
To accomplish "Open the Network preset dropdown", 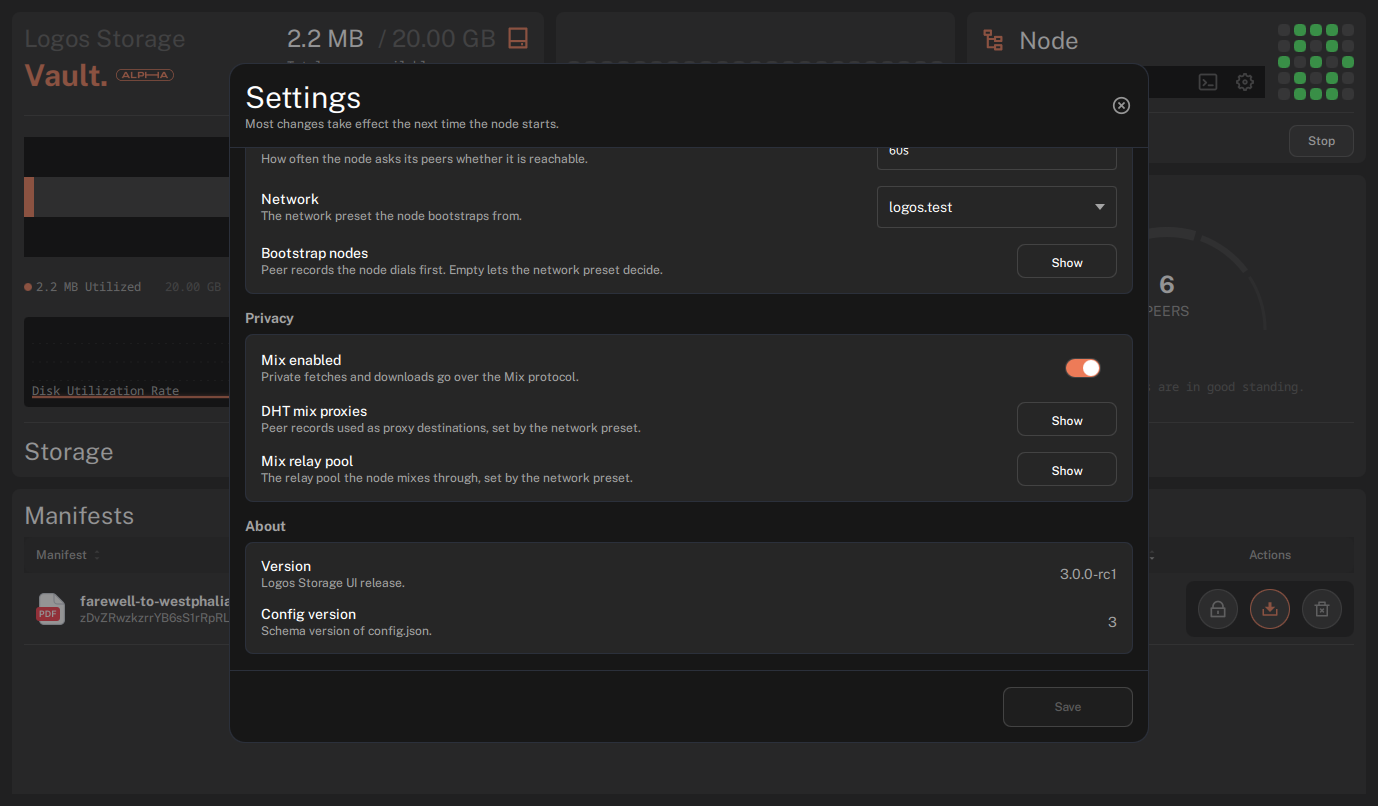I will pos(997,207).
